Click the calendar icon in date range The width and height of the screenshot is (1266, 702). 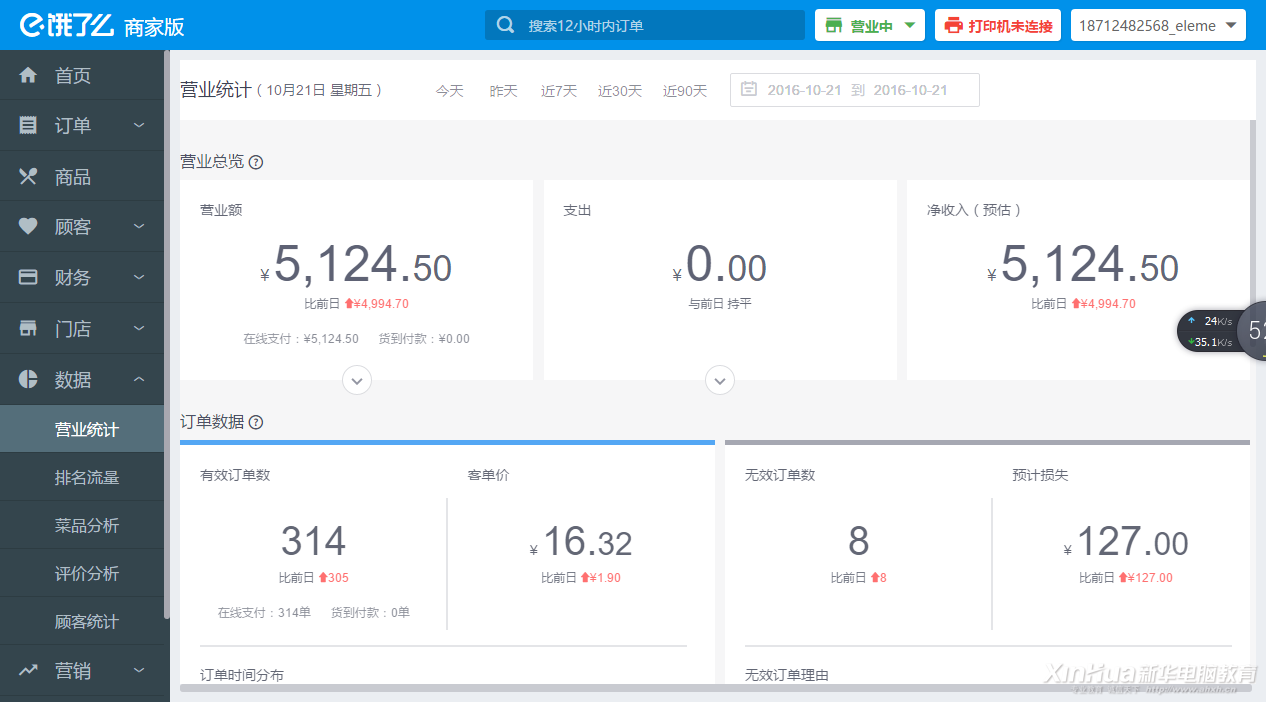pos(748,90)
